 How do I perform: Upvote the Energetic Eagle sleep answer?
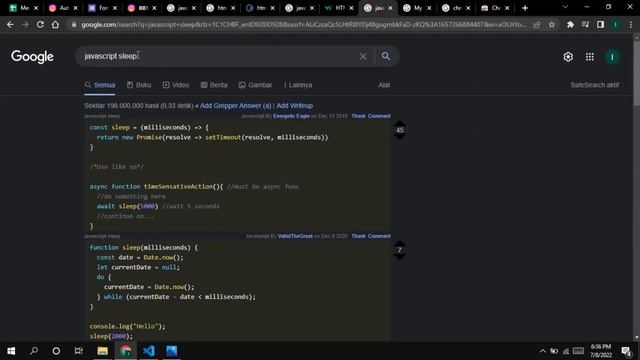(400, 123)
